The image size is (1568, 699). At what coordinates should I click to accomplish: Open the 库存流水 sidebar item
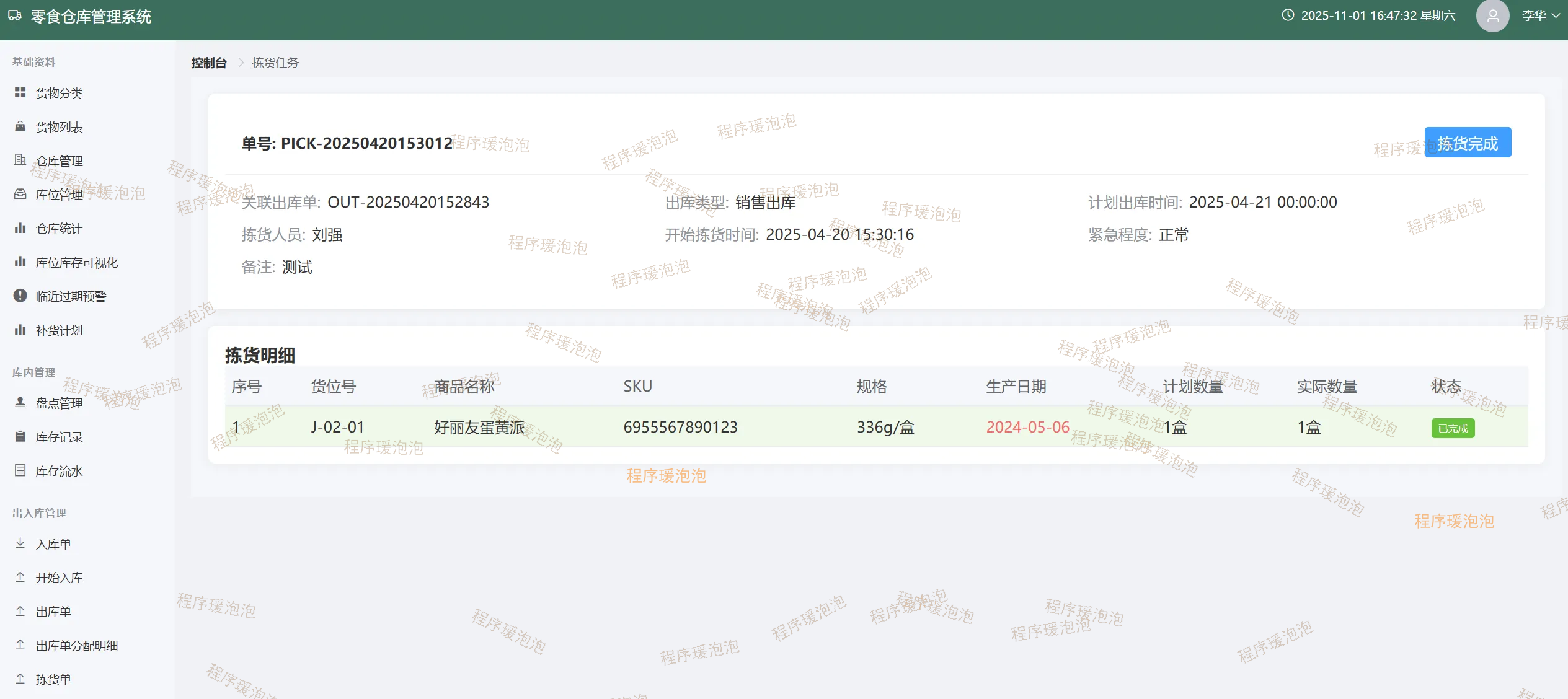point(59,471)
